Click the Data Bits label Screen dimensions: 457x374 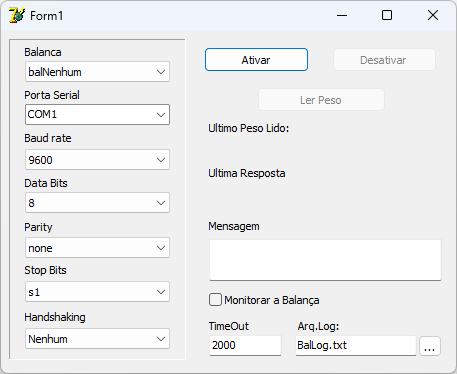[x=46, y=183]
